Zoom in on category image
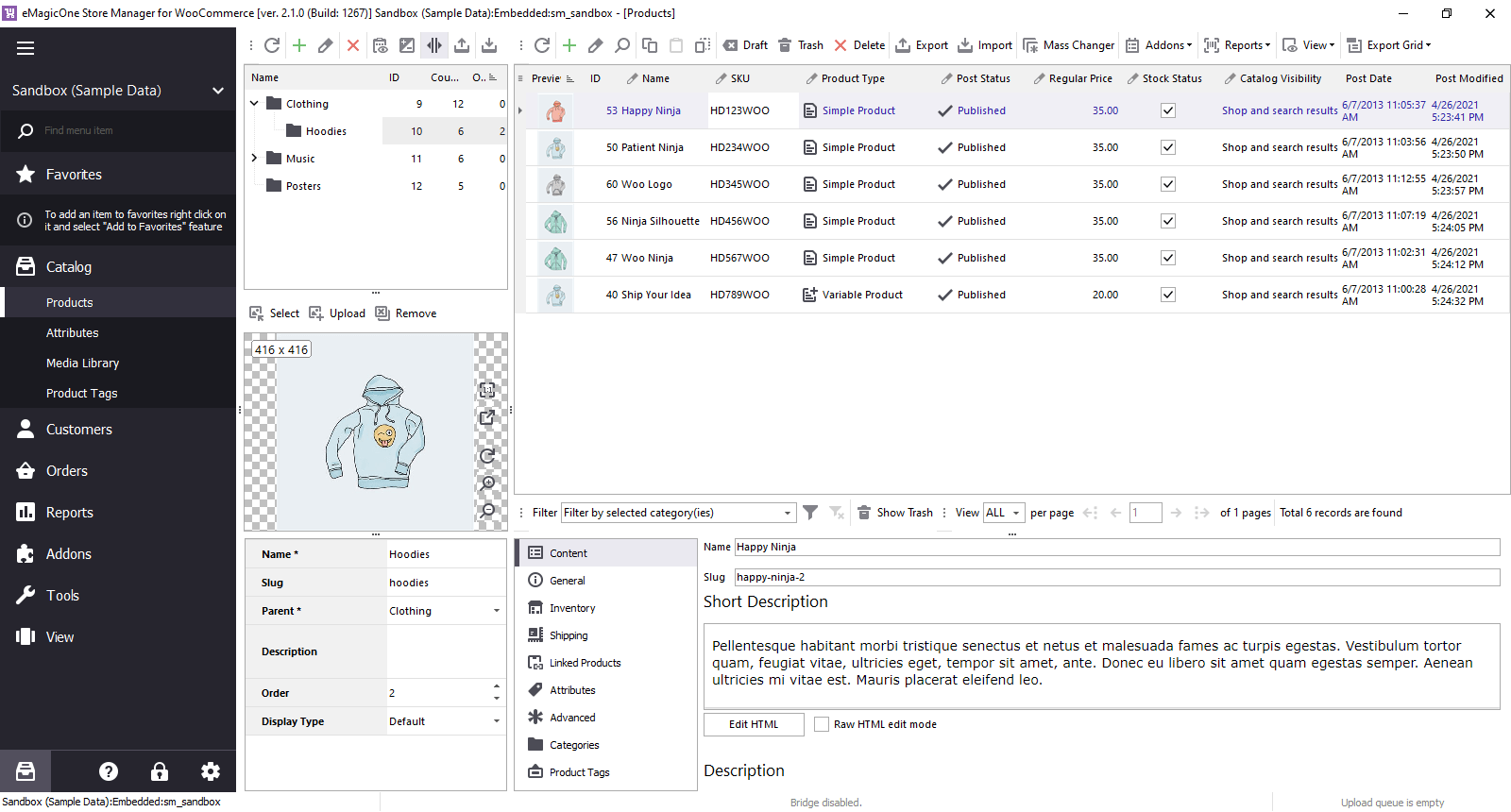Viewport: 1511px width, 812px height. 487,483
